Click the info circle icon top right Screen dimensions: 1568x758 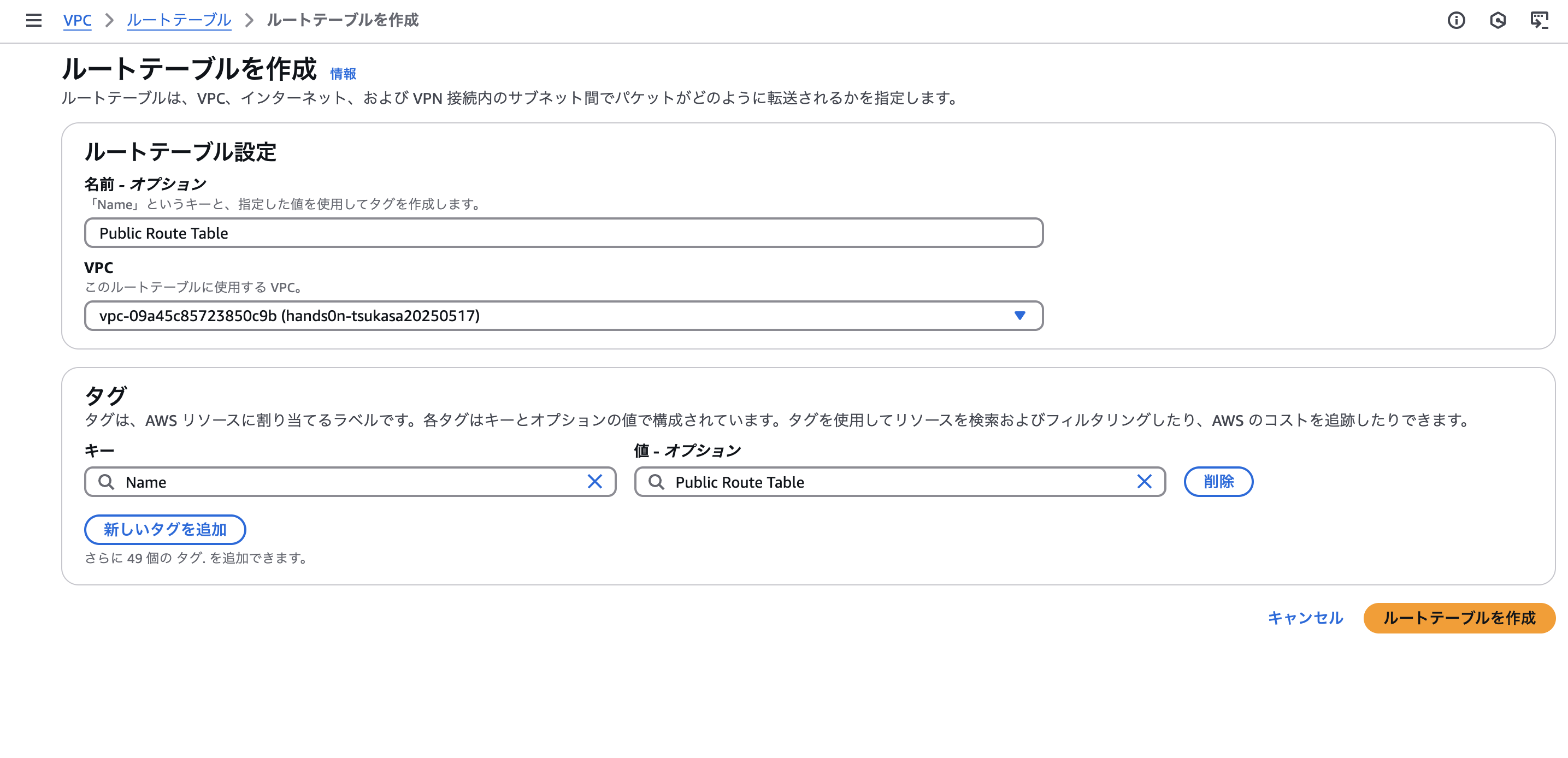tap(1456, 20)
